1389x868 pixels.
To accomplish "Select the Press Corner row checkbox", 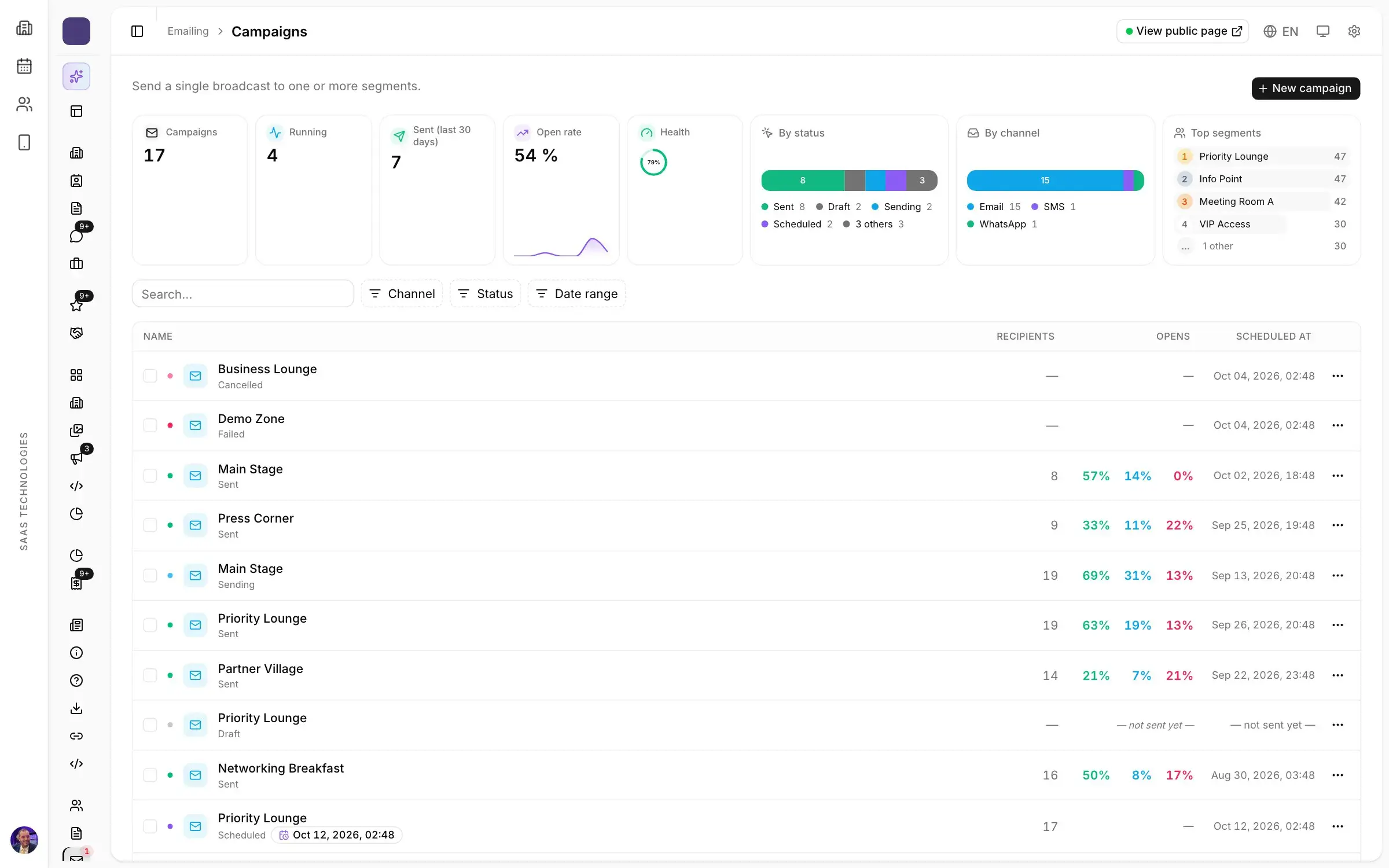I will (x=150, y=525).
